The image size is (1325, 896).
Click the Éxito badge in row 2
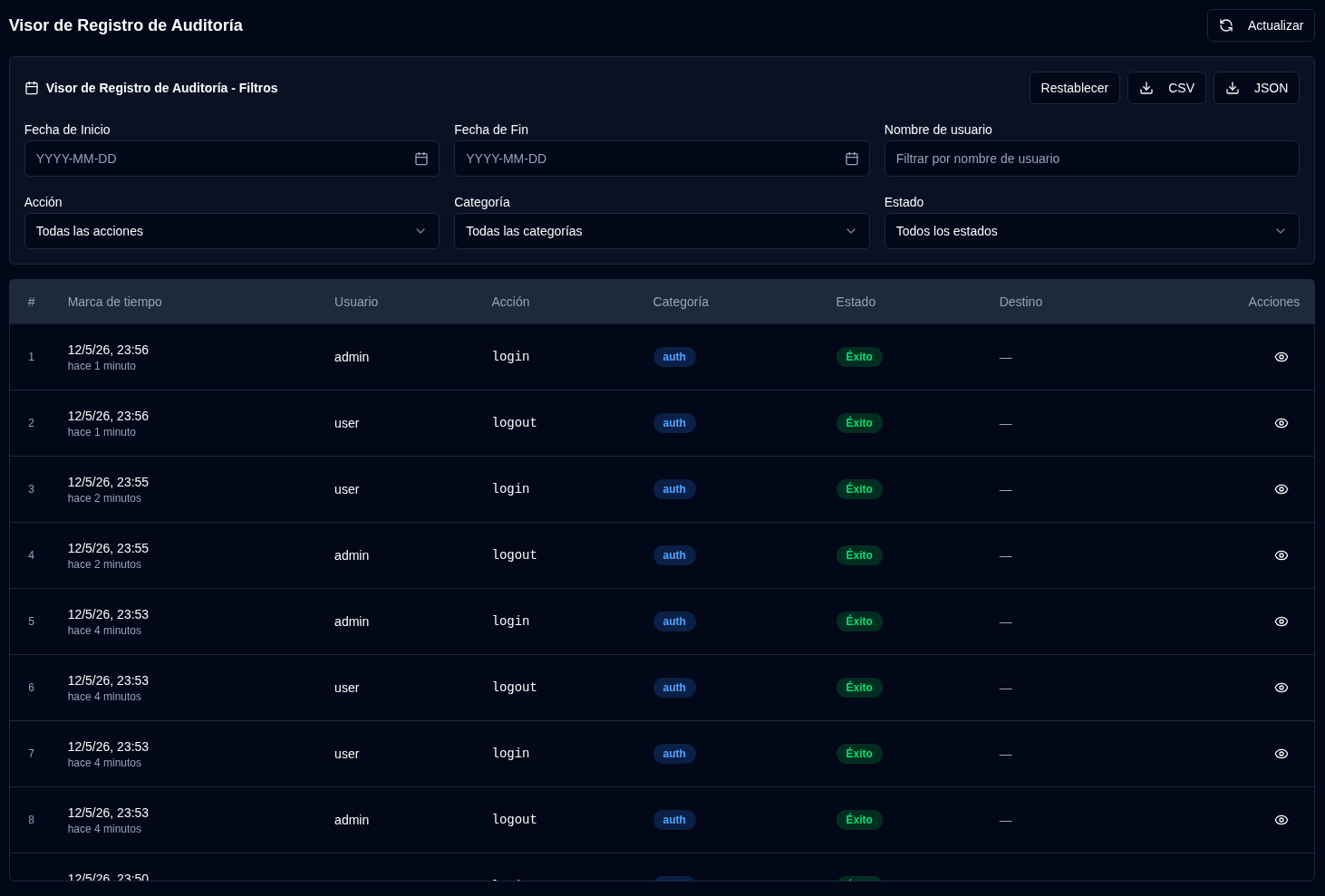[x=859, y=423]
